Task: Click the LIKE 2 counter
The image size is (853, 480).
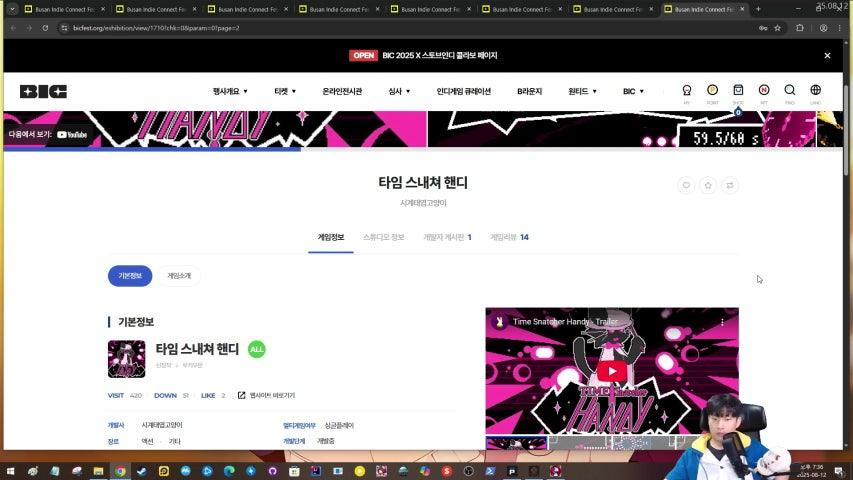Action: pyautogui.click(x=213, y=396)
